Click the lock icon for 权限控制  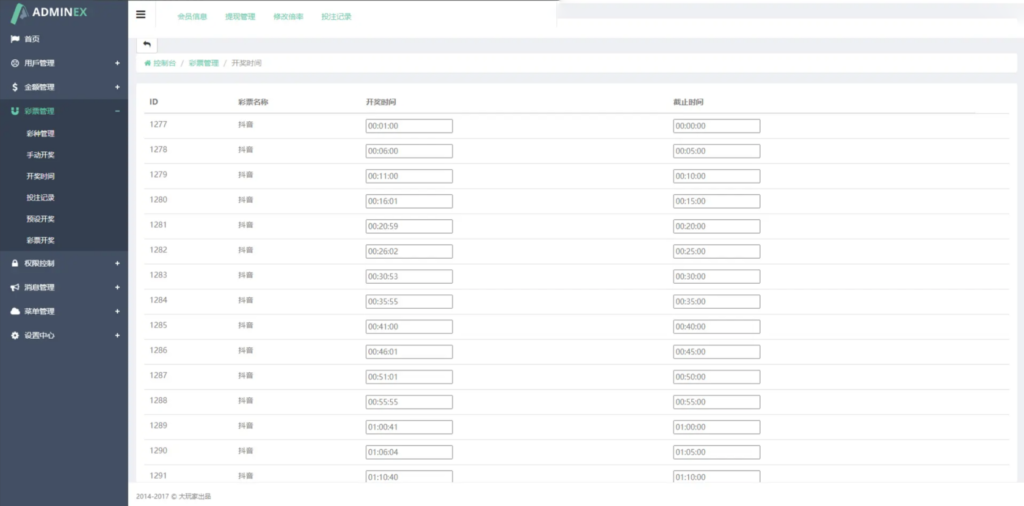[x=14, y=263]
